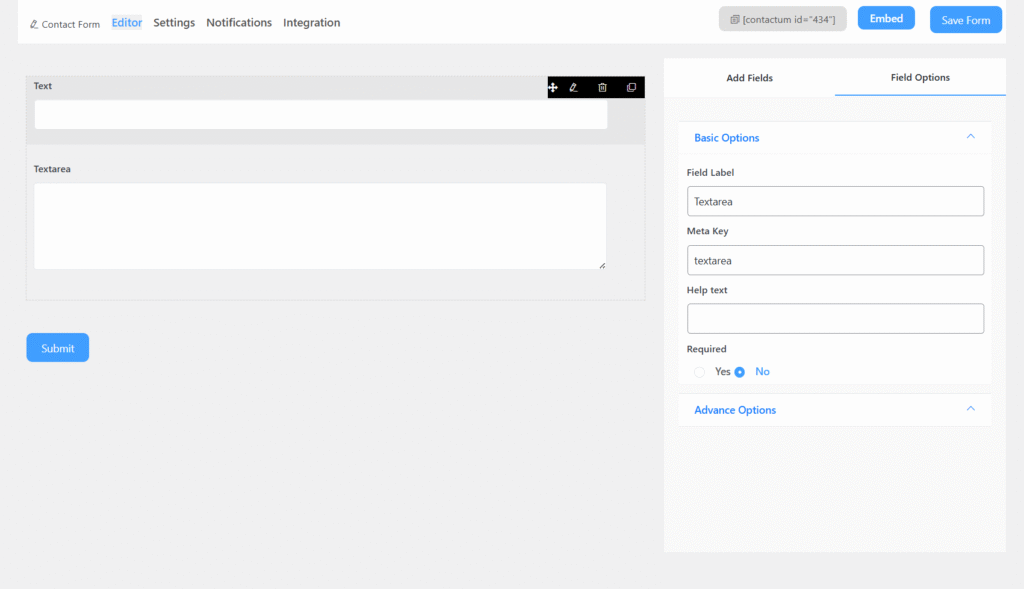Click the Textarea resize handle corner
This screenshot has height=589, width=1024.
(602, 265)
